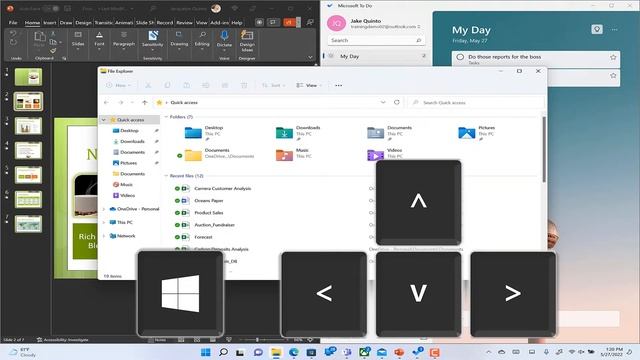Click Accessibility: Investigate in PowerPoint status bar
This screenshot has width=640, height=360.
[x=62, y=340]
